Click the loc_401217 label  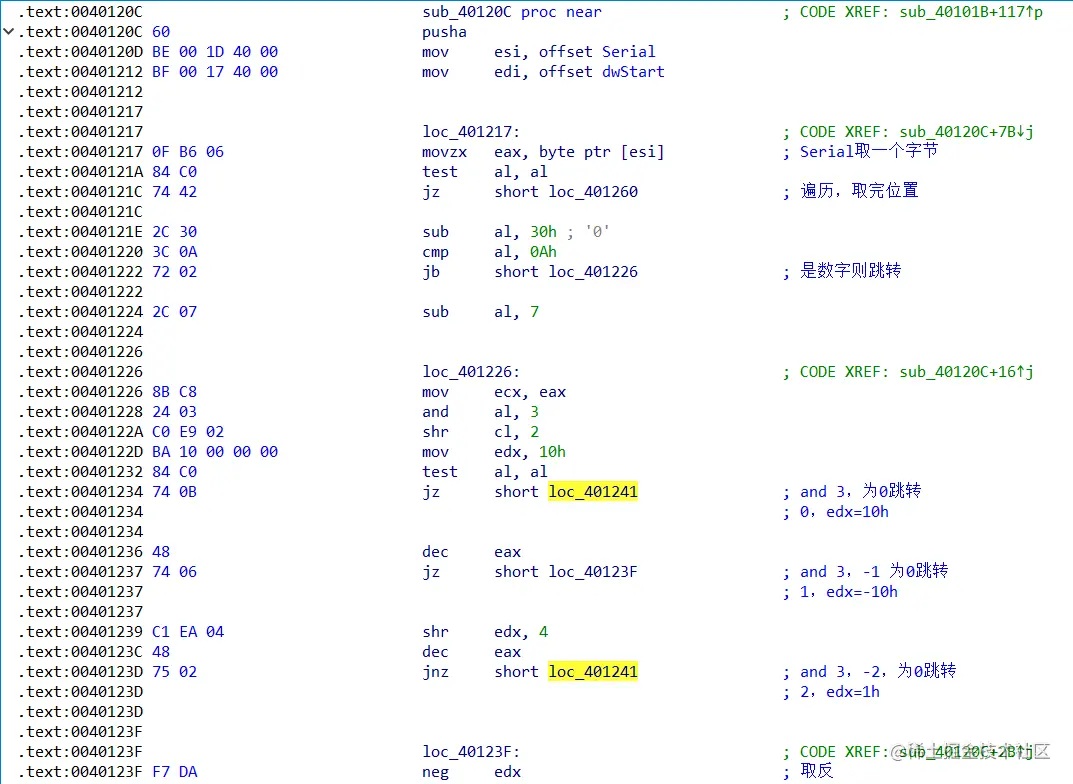click(471, 131)
